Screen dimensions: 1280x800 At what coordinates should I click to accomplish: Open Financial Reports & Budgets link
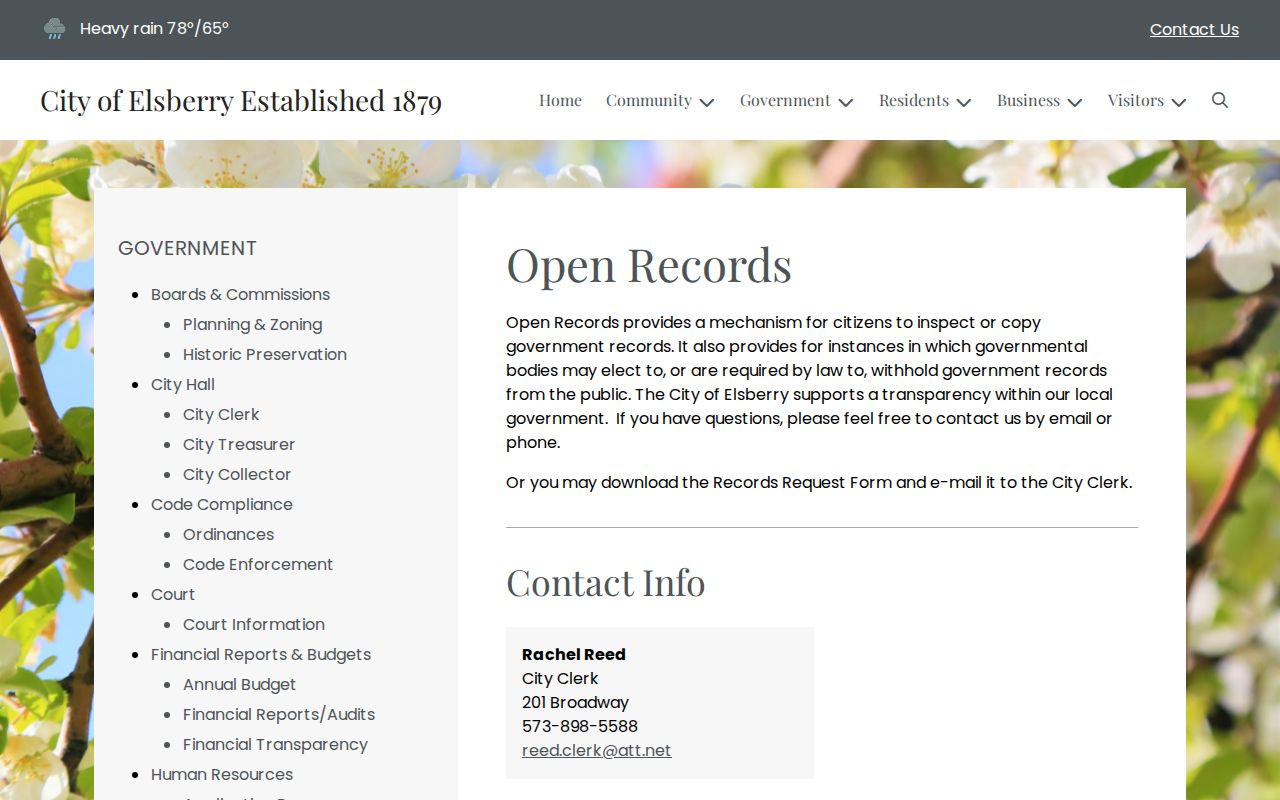coord(261,654)
